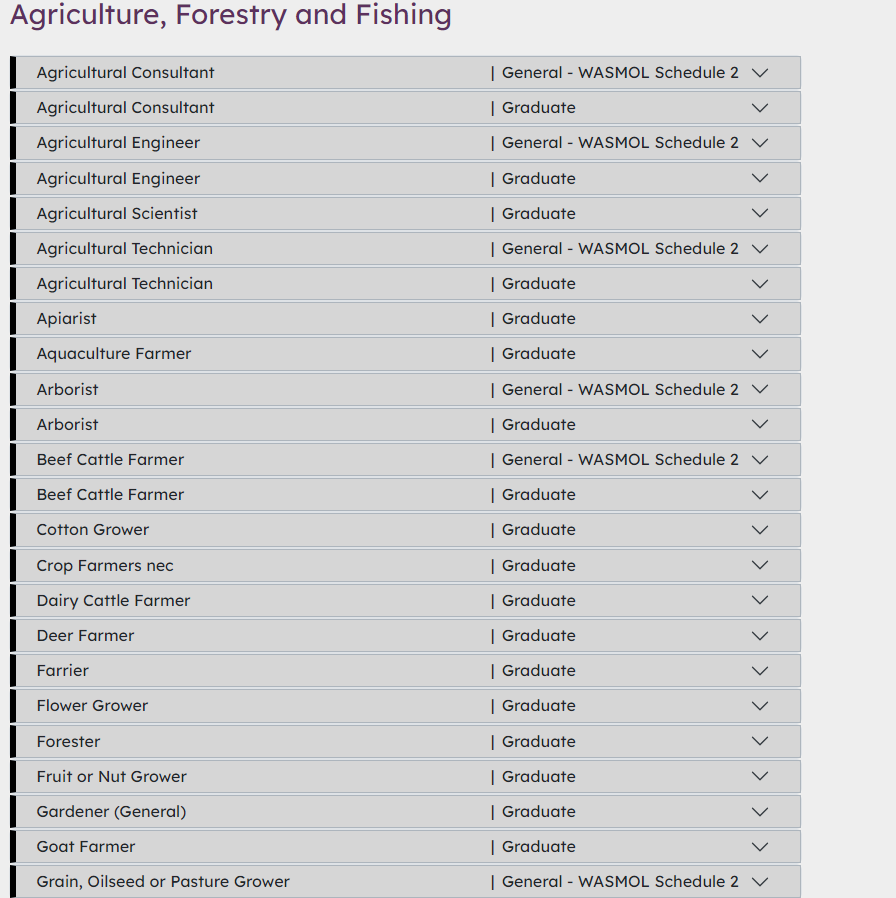Click the chevron next to Gardener (General)
Image resolution: width=896 pixels, height=898 pixels.
[x=760, y=811]
